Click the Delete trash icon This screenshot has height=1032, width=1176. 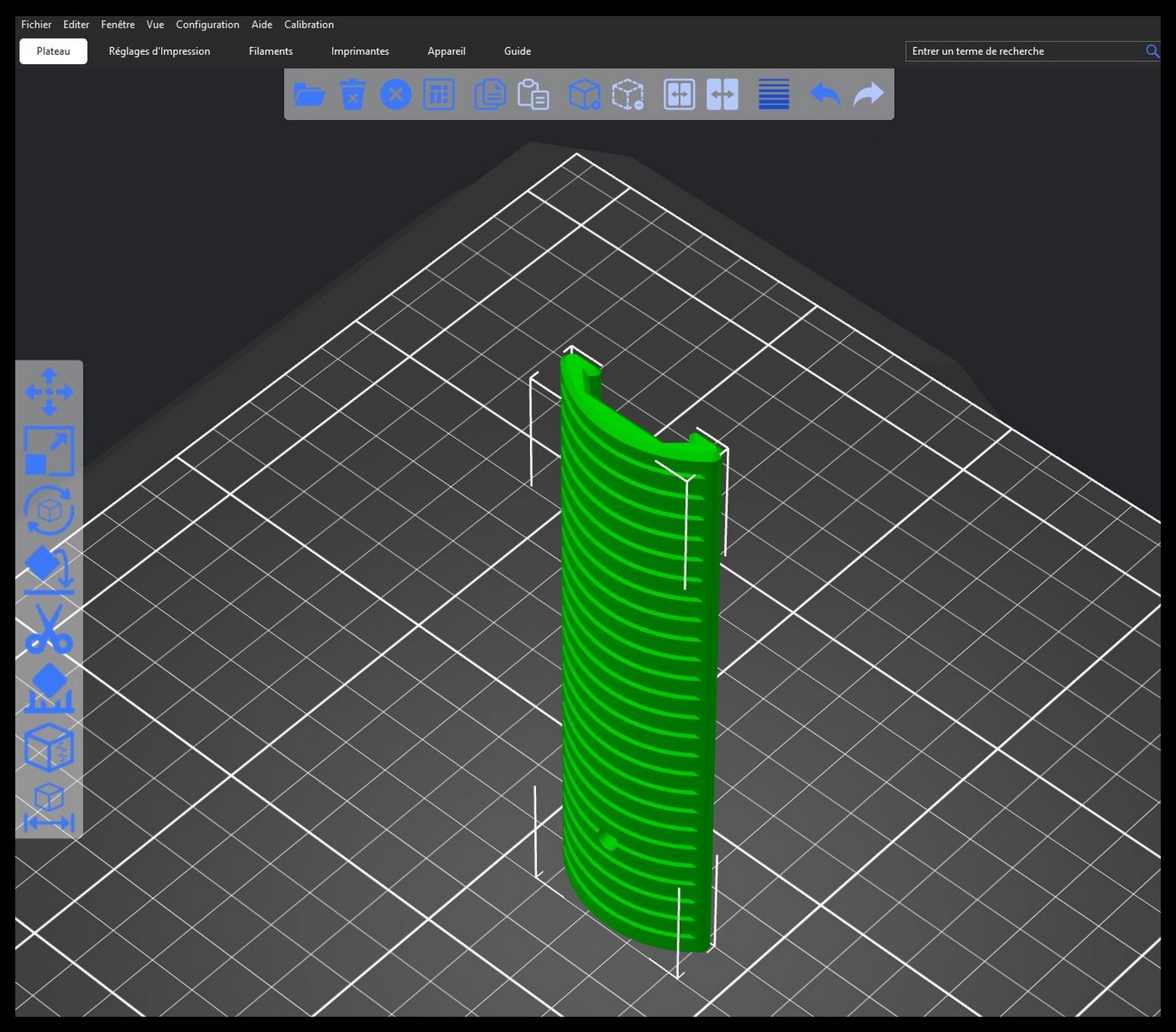[352, 95]
